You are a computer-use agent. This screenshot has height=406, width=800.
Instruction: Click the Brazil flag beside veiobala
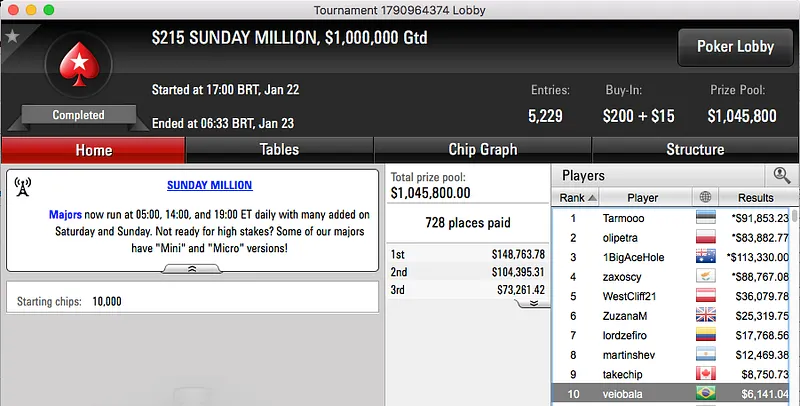pos(707,395)
